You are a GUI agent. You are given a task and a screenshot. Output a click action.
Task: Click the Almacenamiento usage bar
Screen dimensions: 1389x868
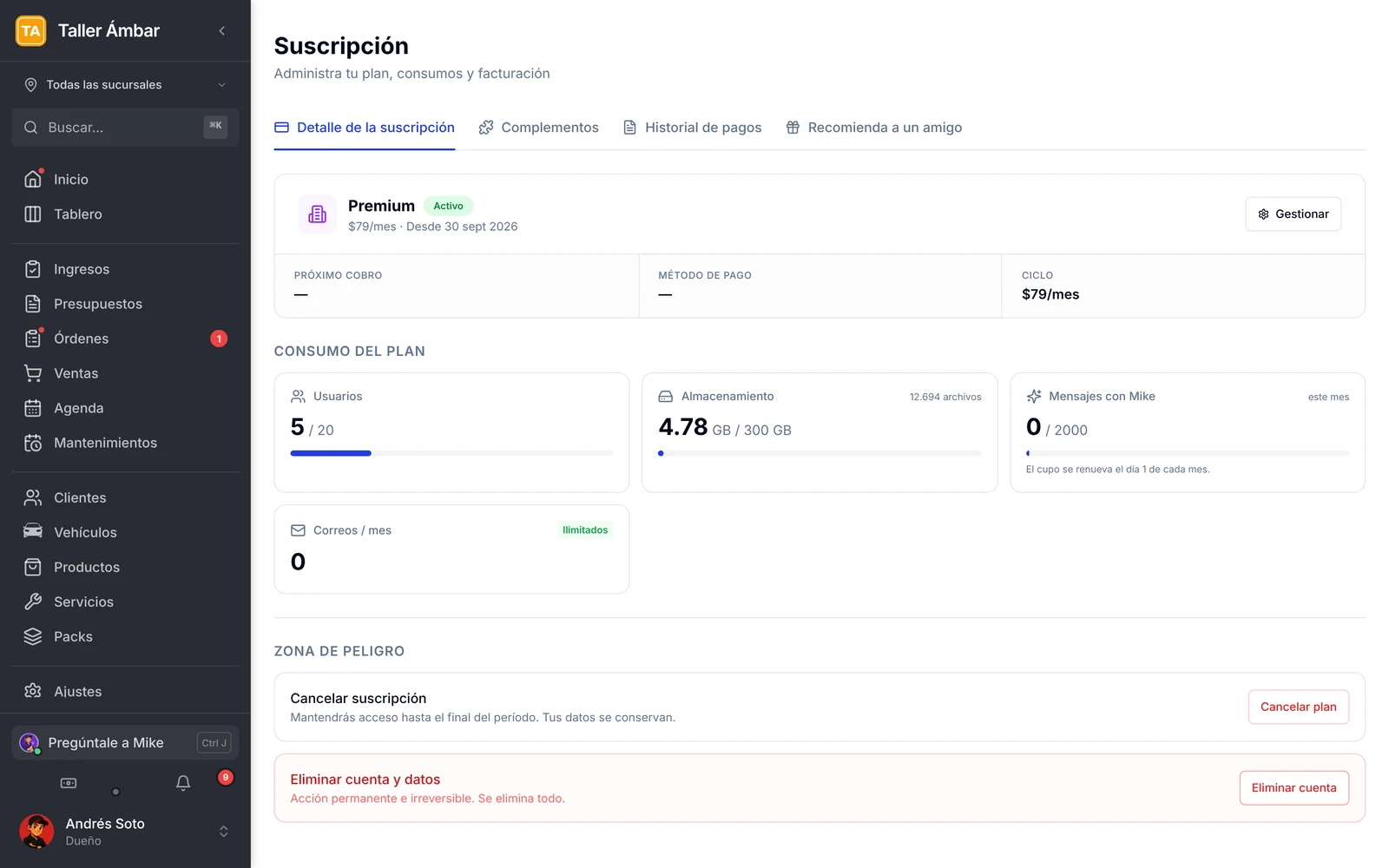pos(820,453)
